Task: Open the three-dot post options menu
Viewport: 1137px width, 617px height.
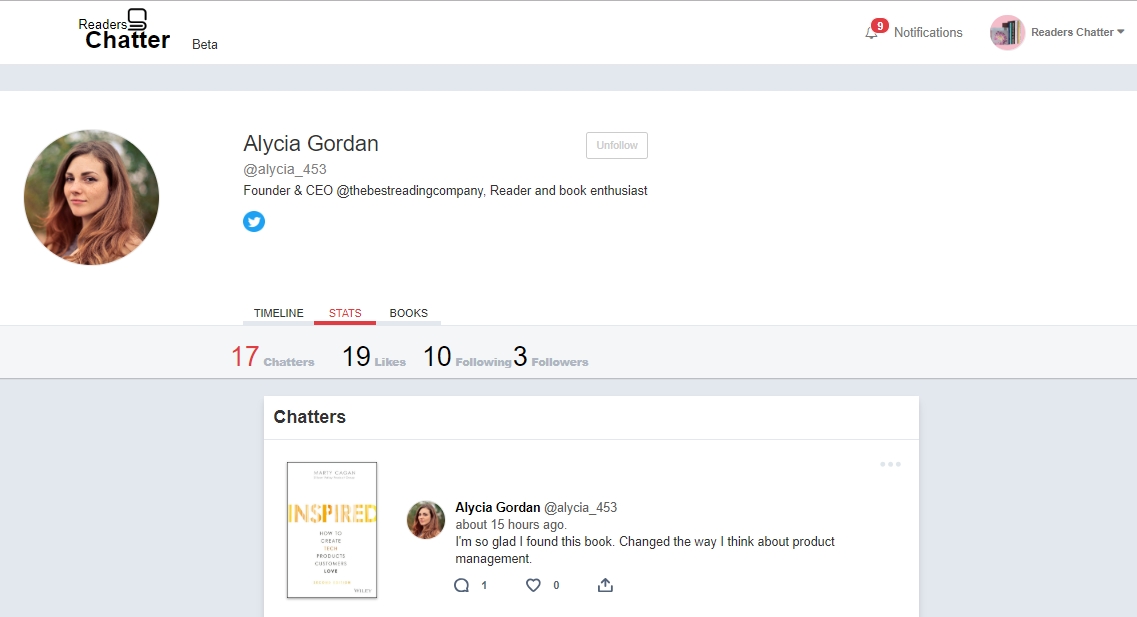Action: tap(890, 464)
